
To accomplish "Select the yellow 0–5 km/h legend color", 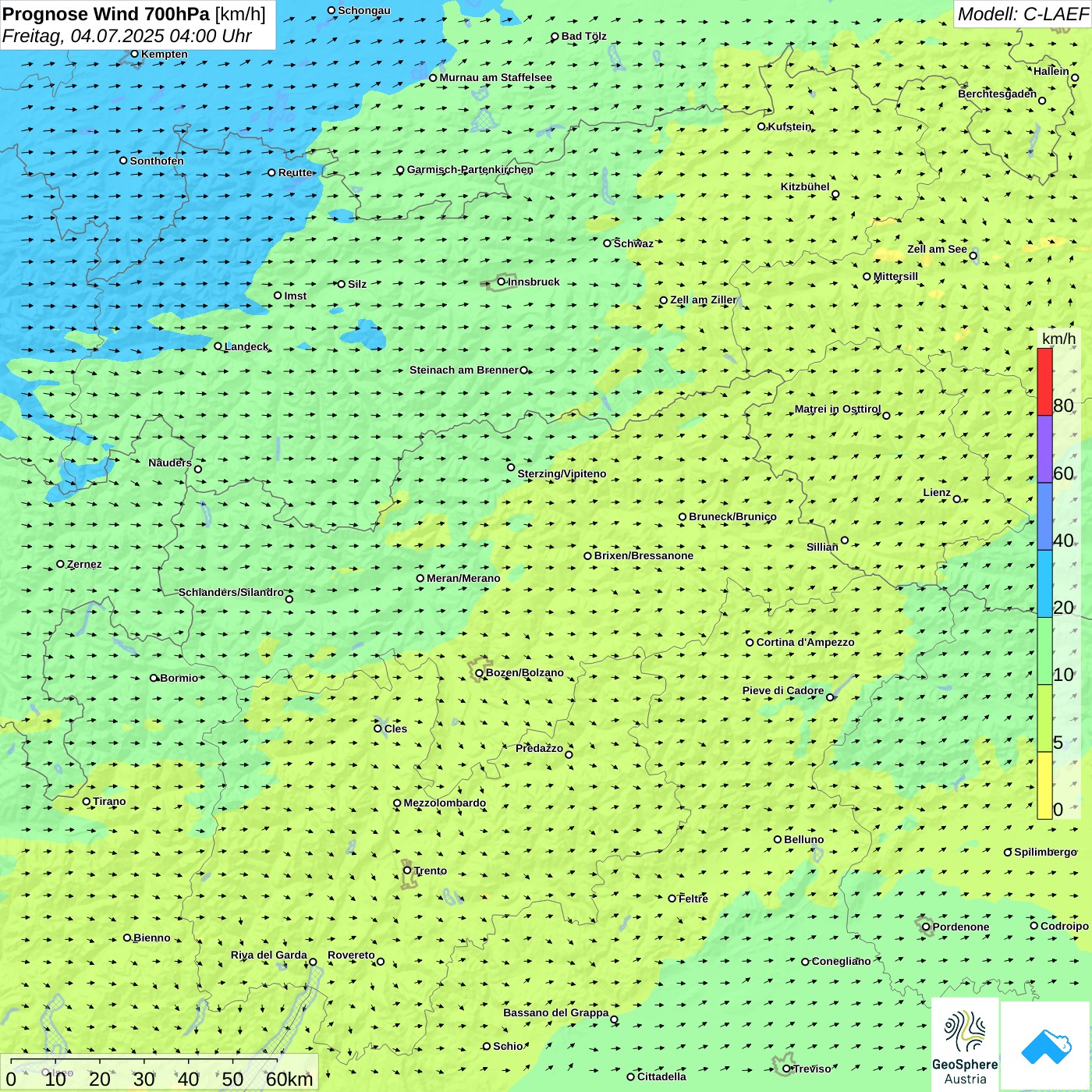I will pyautogui.click(x=1044, y=785).
